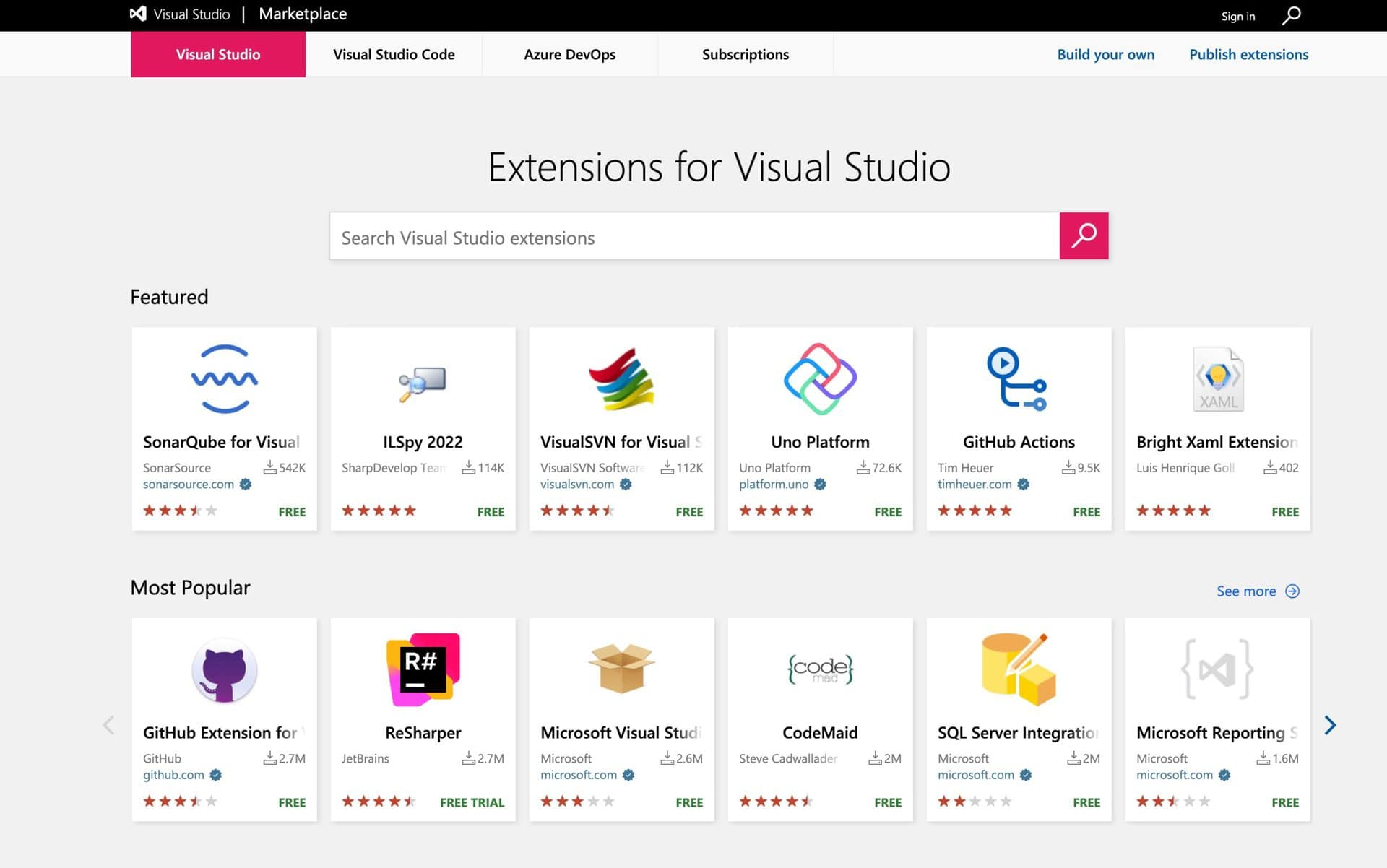Click the pink search submit button
The width and height of the screenshot is (1387, 868).
point(1083,235)
